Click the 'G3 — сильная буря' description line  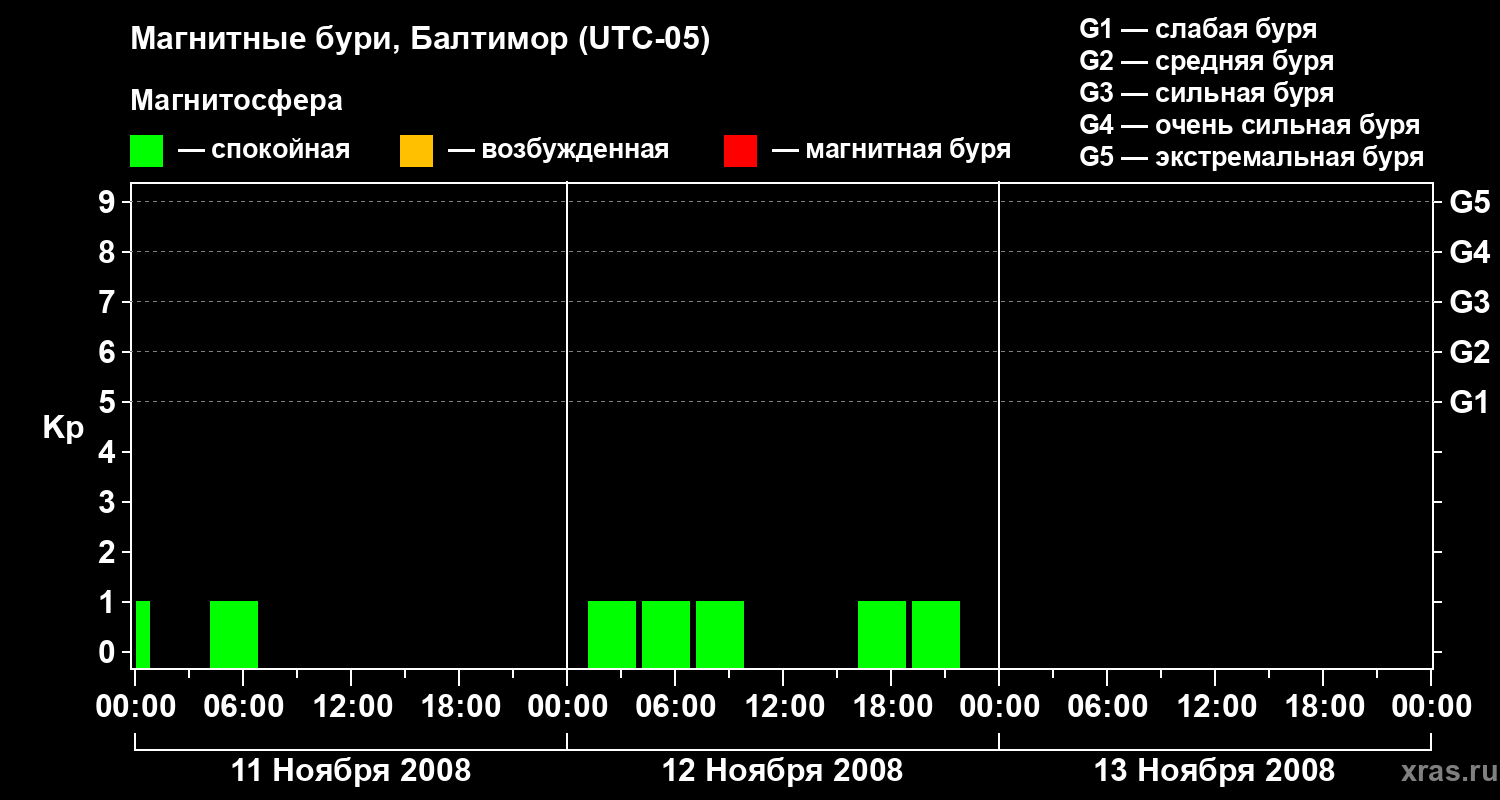(x=1207, y=93)
